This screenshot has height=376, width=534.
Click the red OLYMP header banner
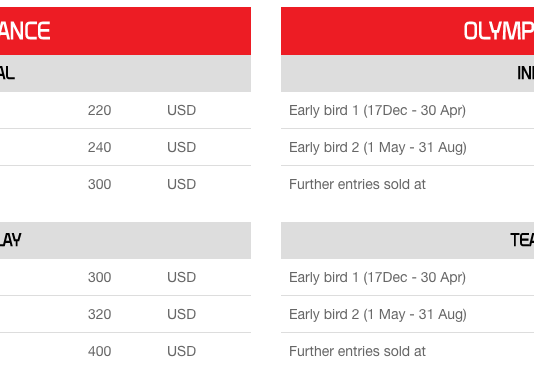click(x=407, y=31)
